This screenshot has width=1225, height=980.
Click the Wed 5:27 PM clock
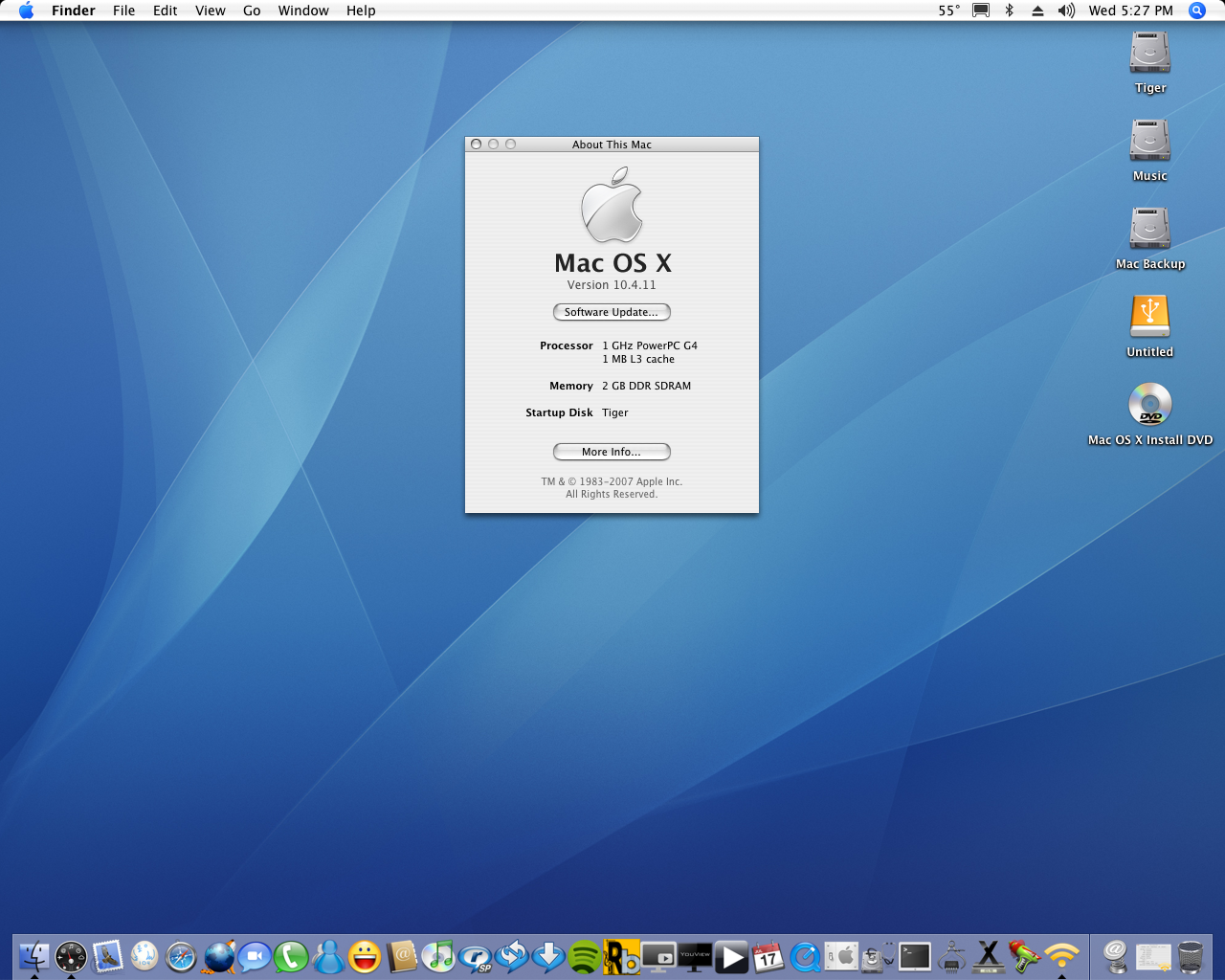1130,11
